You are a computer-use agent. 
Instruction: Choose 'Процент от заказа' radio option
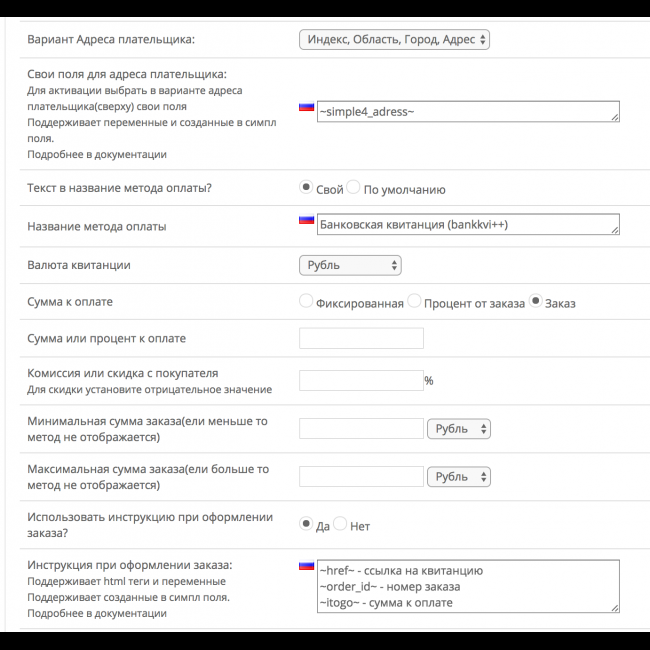point(414,302)
